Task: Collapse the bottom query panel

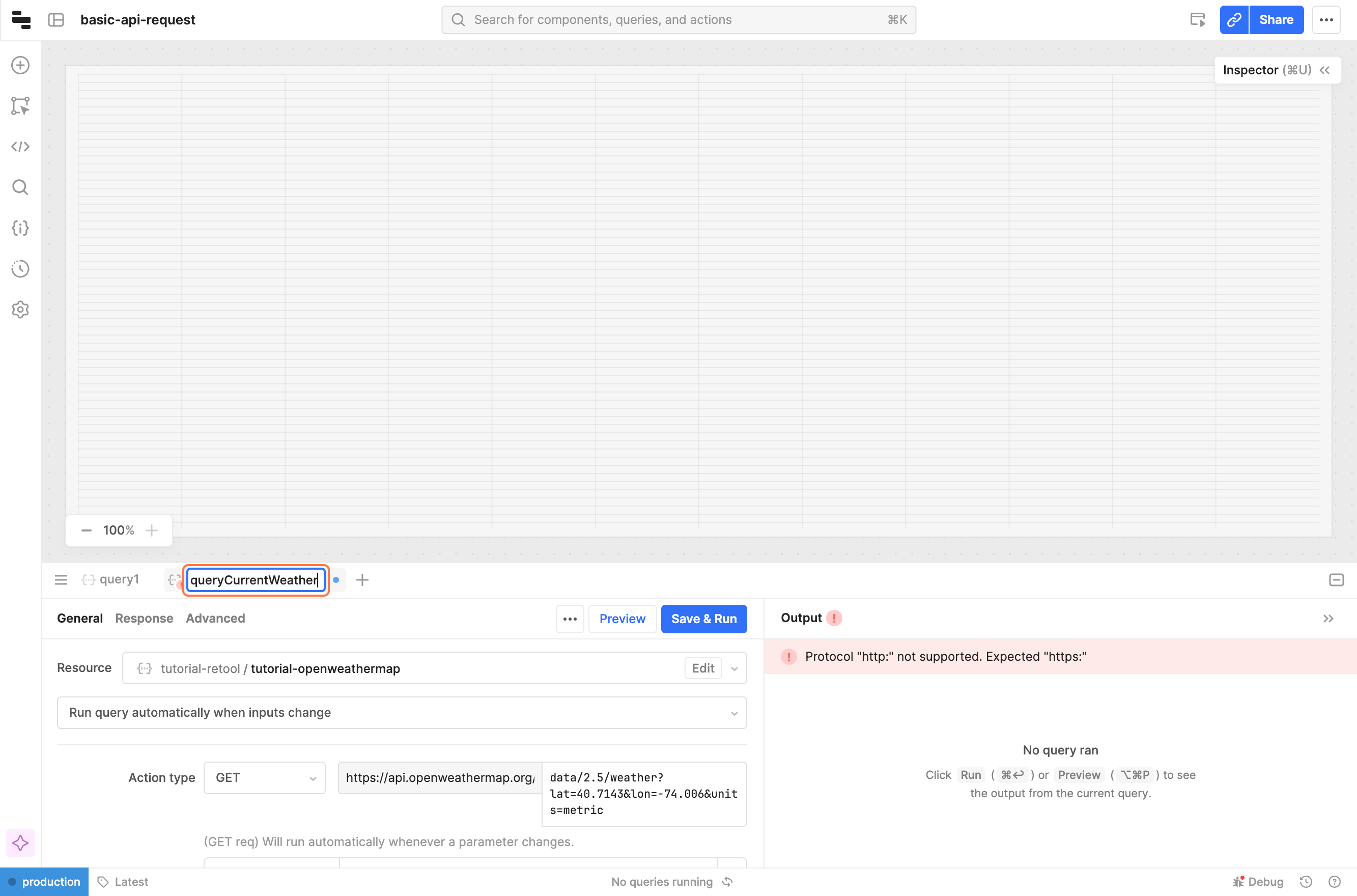Action: pos(1336,580)
